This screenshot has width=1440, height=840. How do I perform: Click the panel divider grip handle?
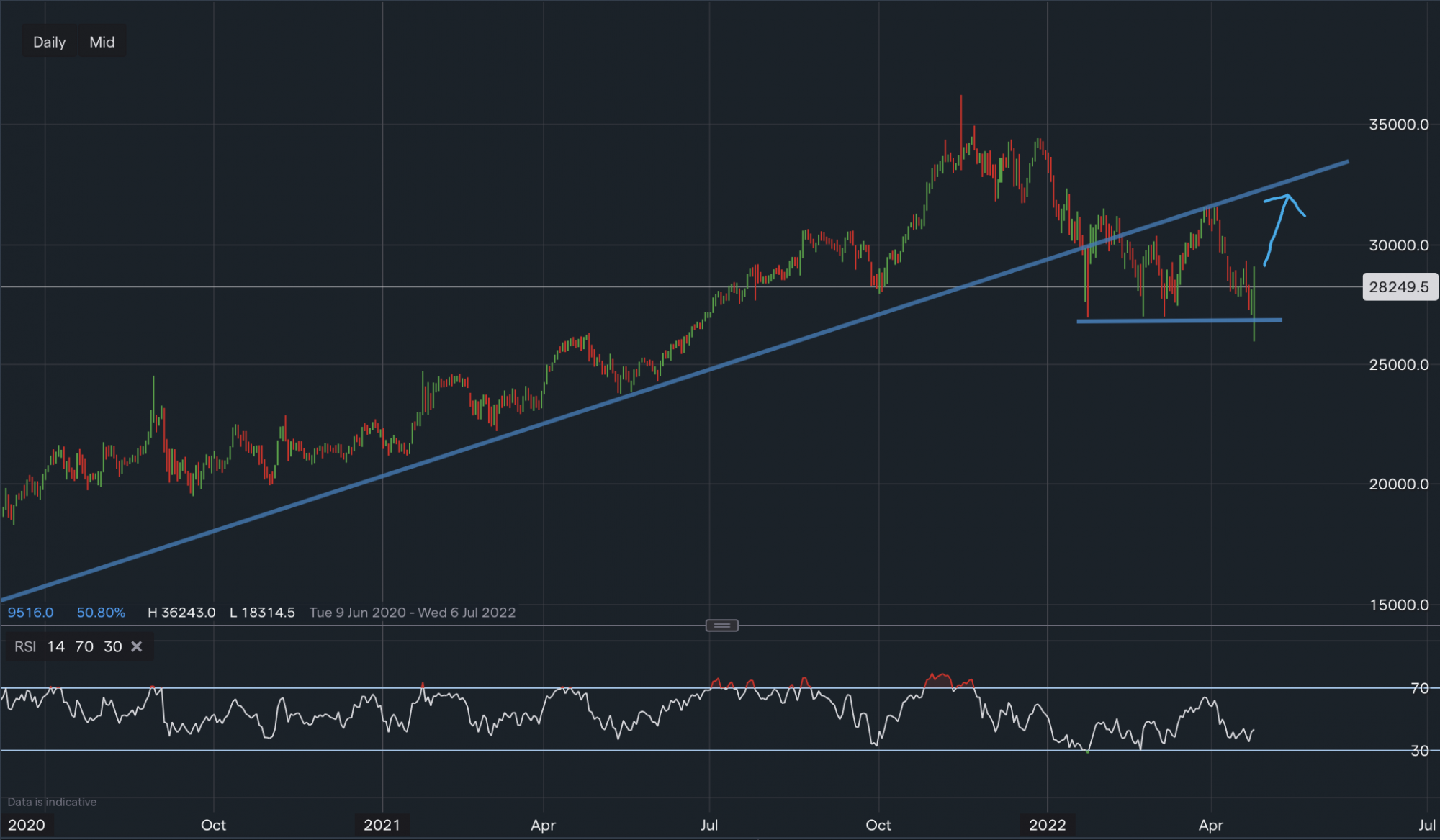click(x=722, y=626)
